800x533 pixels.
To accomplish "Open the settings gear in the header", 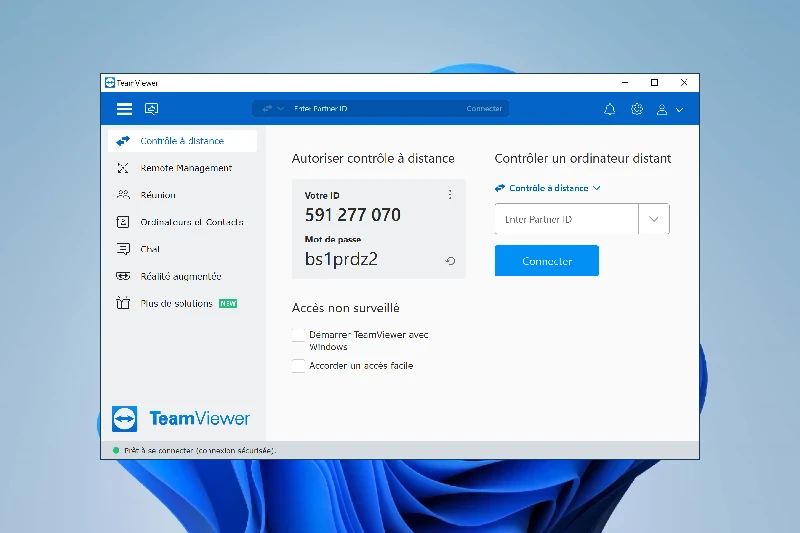I will [x=637, y=109].
